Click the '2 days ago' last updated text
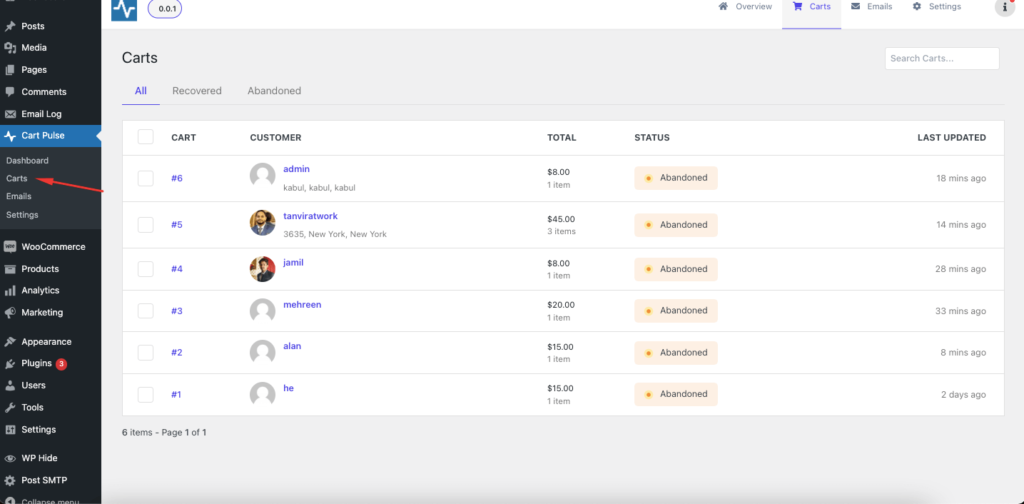Image resolution: width=1024 pixels, height=504 pixels. (963, 395)
